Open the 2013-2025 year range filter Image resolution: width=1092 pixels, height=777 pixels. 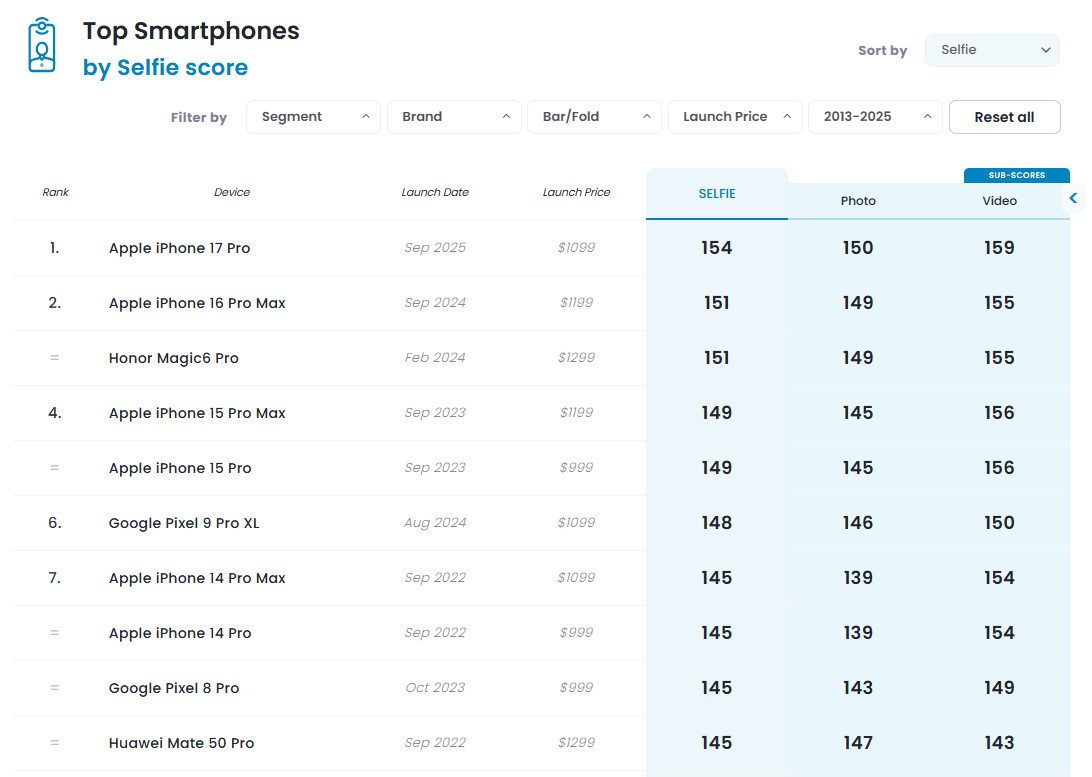pyautogui.click(x=875, y=117)
